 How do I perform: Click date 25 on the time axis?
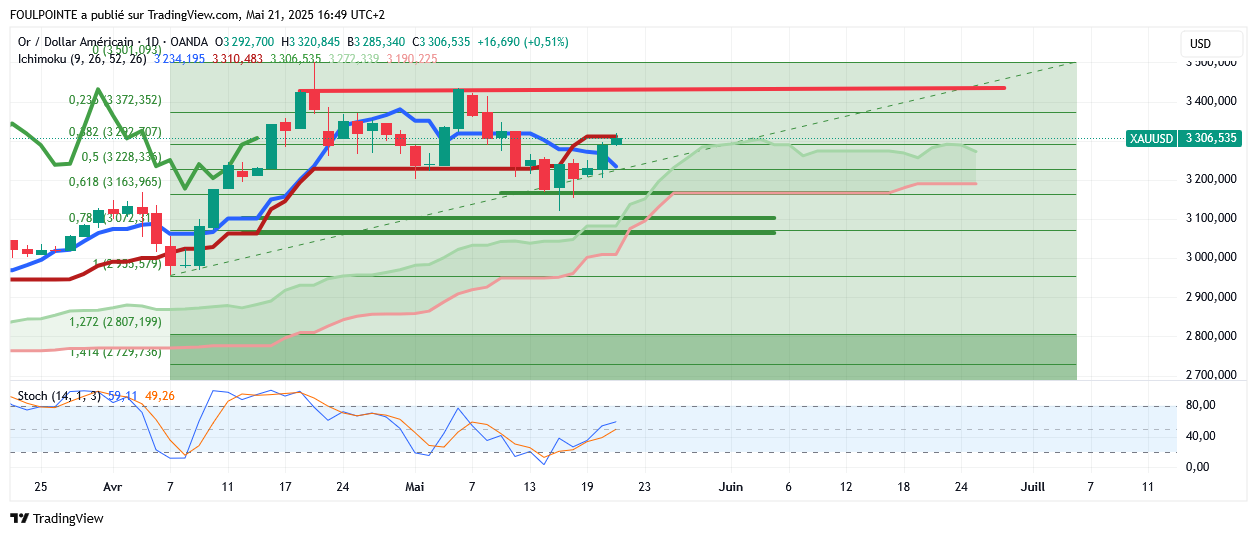(x=40, y=487)
